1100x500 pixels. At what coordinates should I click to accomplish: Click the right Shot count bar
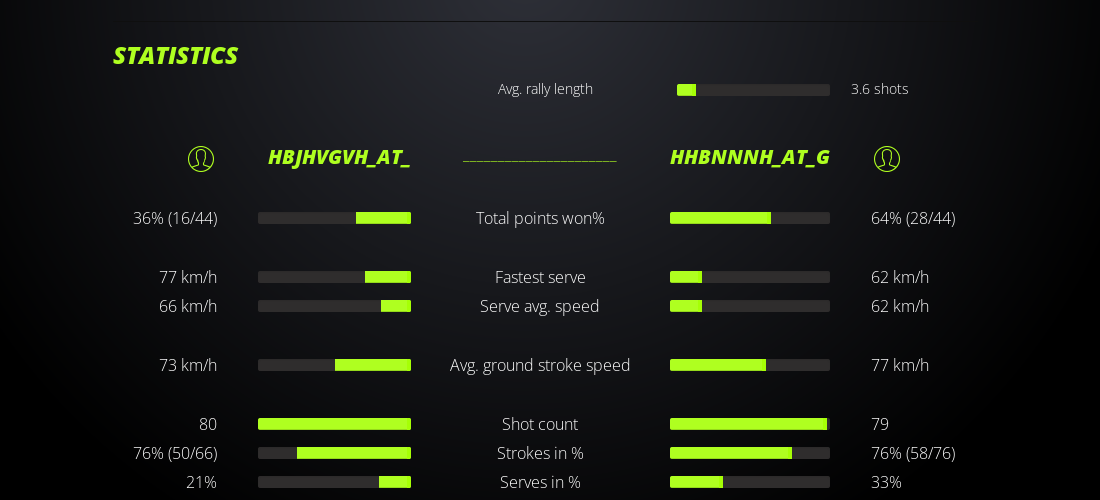(750, 424)
